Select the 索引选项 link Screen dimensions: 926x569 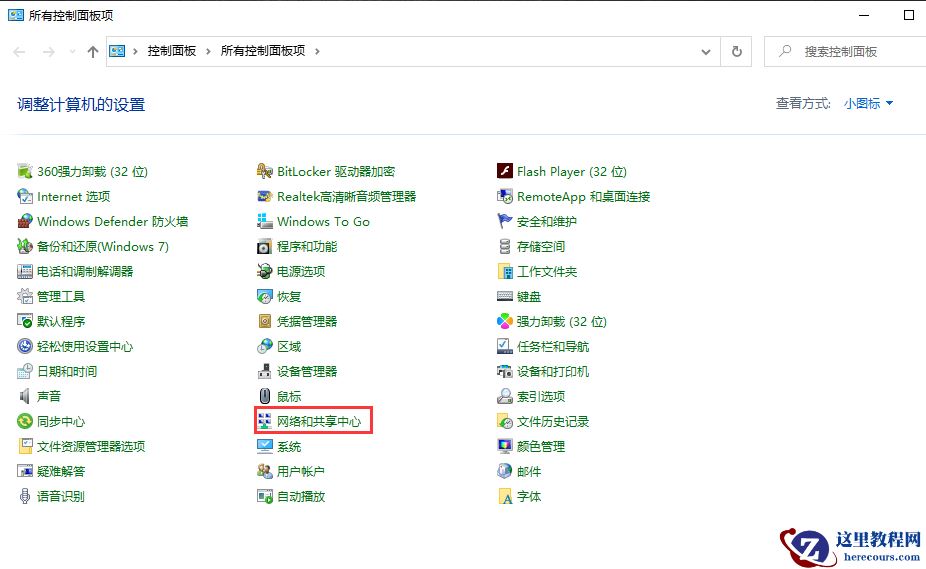tap(541, 396)
